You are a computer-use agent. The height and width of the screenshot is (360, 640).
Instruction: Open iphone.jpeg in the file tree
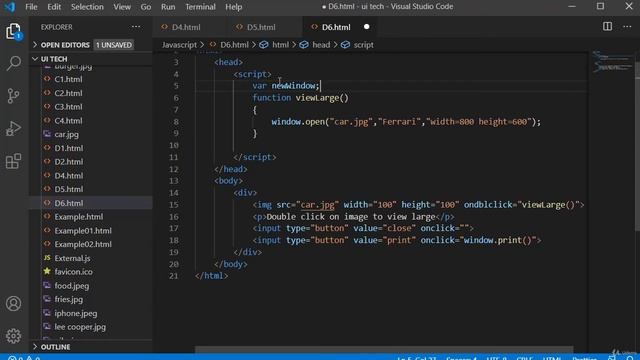click(x=76, y=313)
